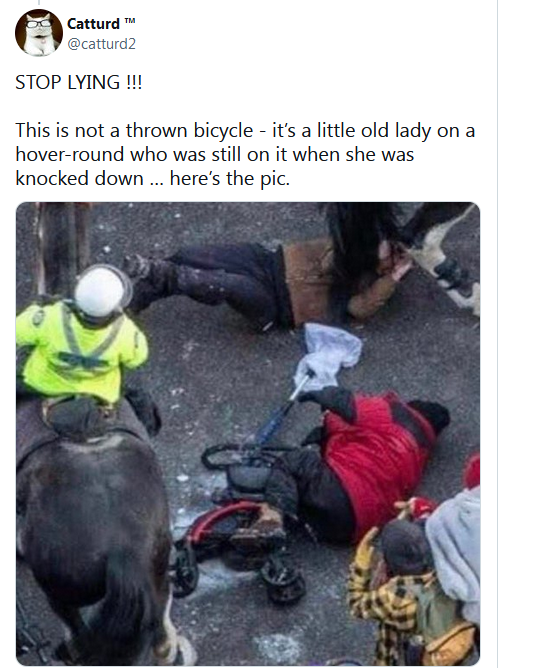Open Catturd's cat profile avatar
This screenshot has width=537, height=668.
[39, 33]
